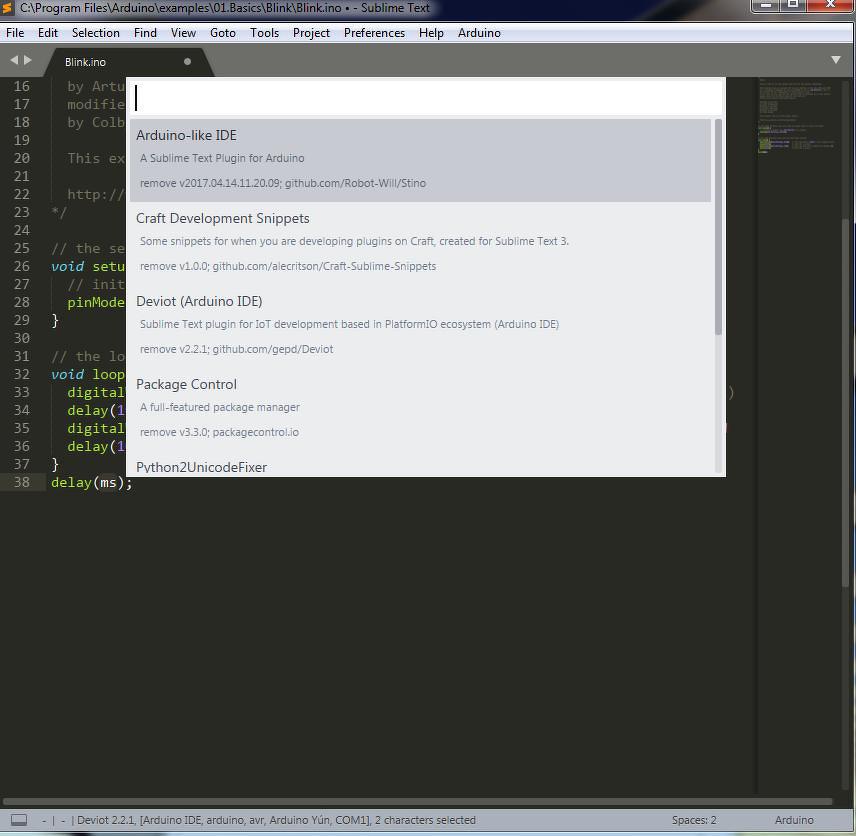Click 'remove v2.2.1; github.com/gepd/Deviot' text
This screenshot has width=856, height=836.
point(236,349)
